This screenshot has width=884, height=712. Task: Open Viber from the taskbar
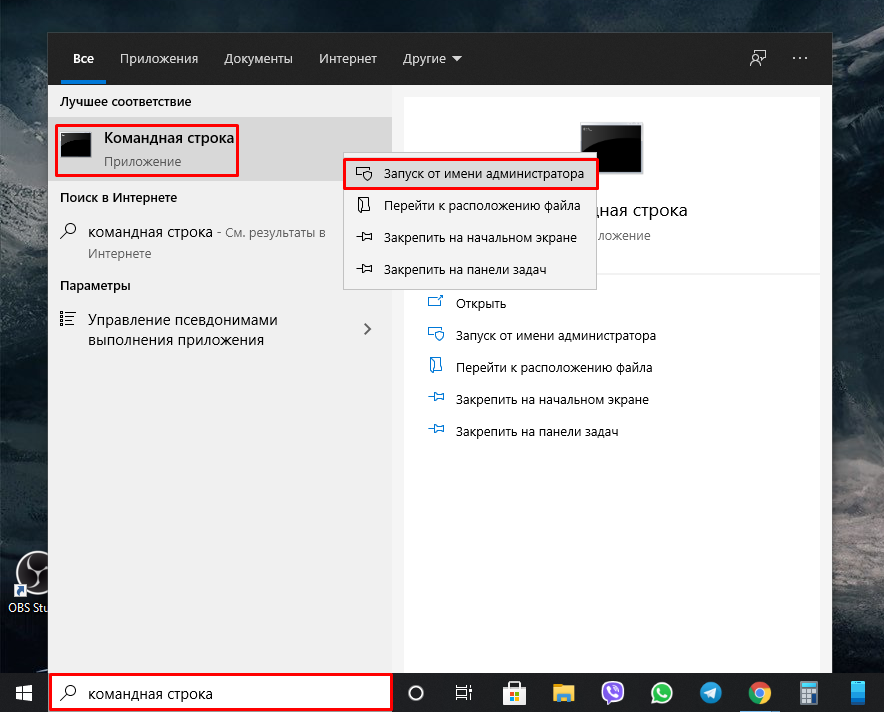point(612,693)
